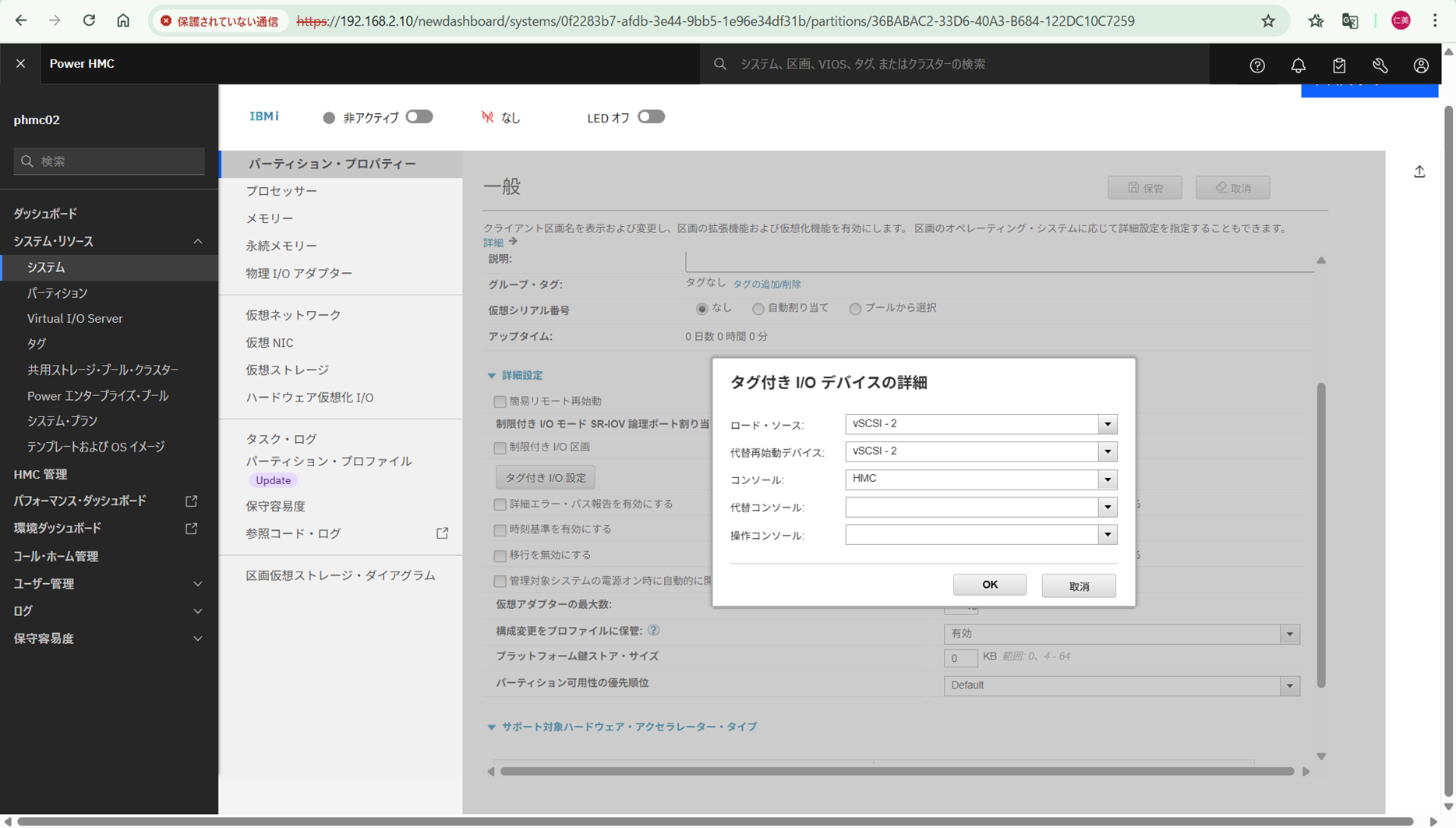This screenshot has width=1456, height=828.
Task: Click the 詳細 link under the description
Action: [x=493, y=242]
